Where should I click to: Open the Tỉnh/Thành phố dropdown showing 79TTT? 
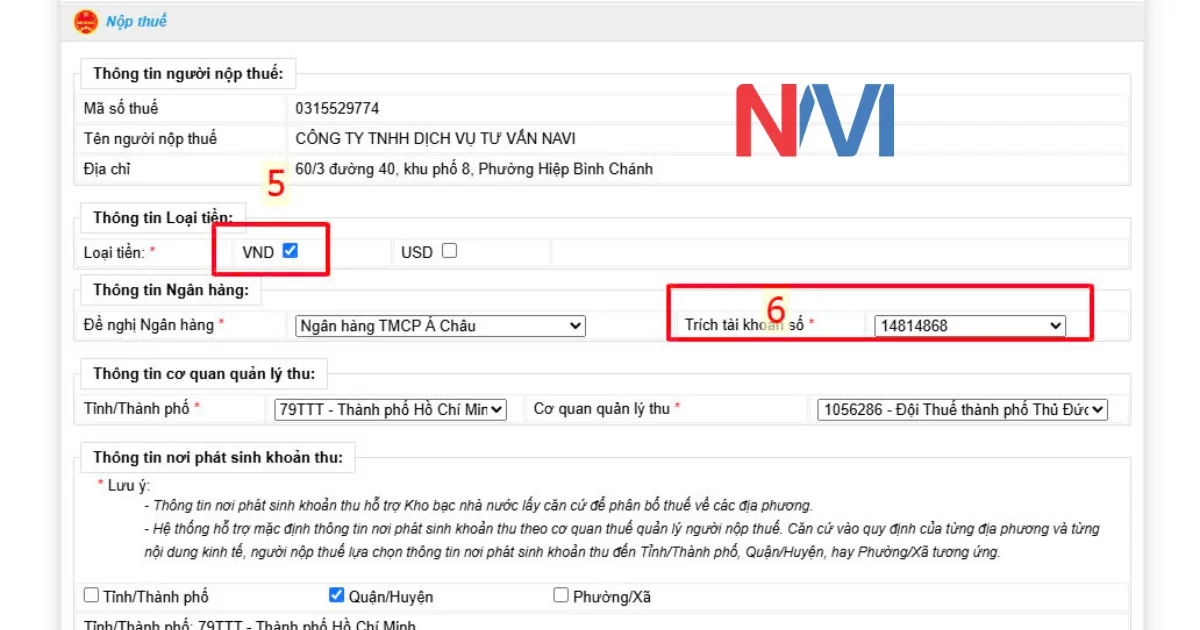coord(389,409)
